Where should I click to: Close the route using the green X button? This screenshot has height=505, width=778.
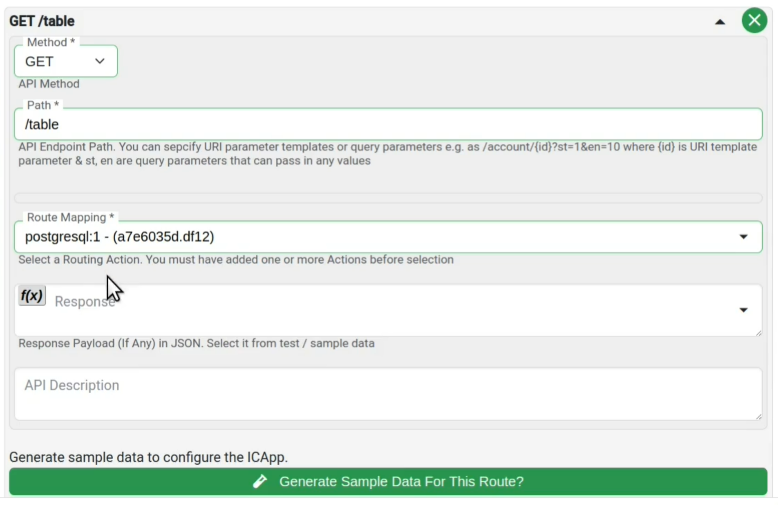click(x=754, y=20)
